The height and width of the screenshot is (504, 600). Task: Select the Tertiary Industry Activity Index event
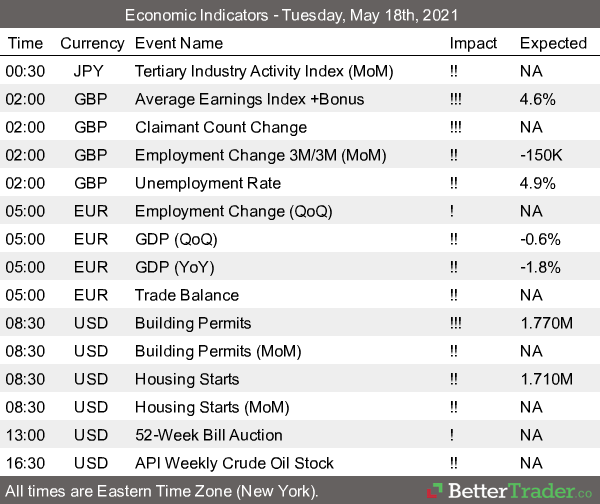(x=264, y=71)
